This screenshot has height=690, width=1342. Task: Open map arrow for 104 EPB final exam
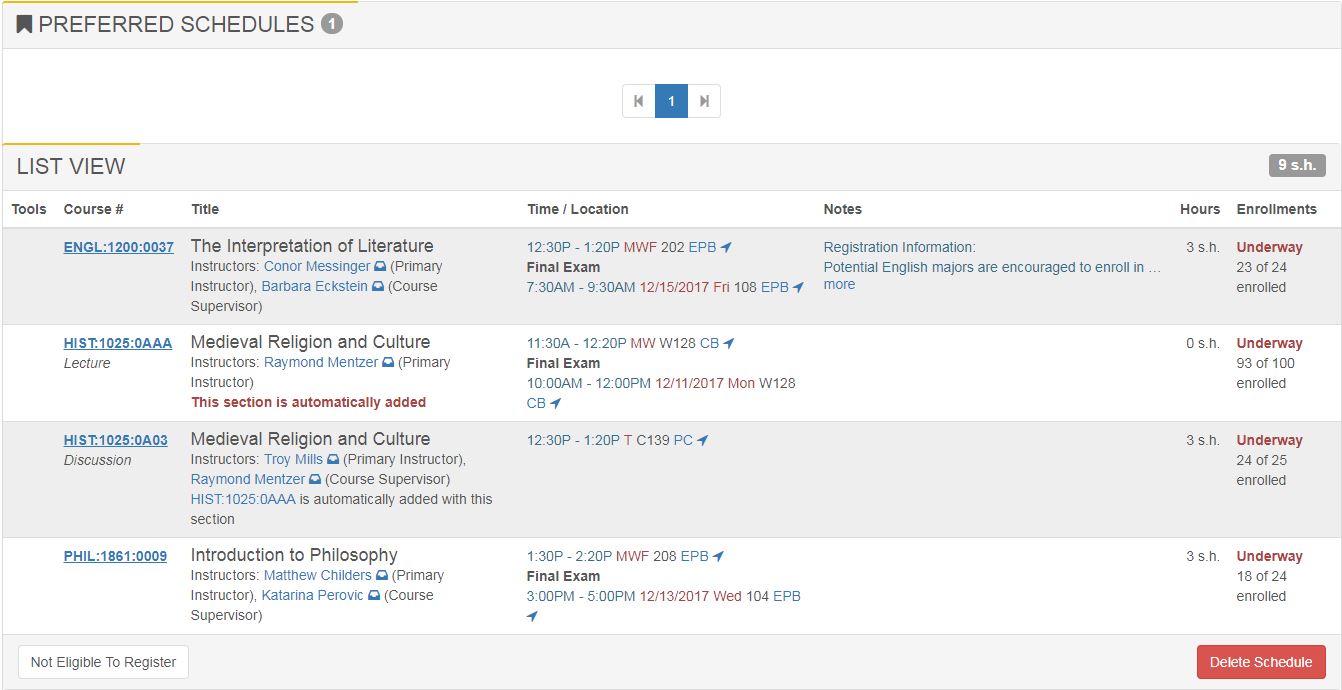point(533,616)
